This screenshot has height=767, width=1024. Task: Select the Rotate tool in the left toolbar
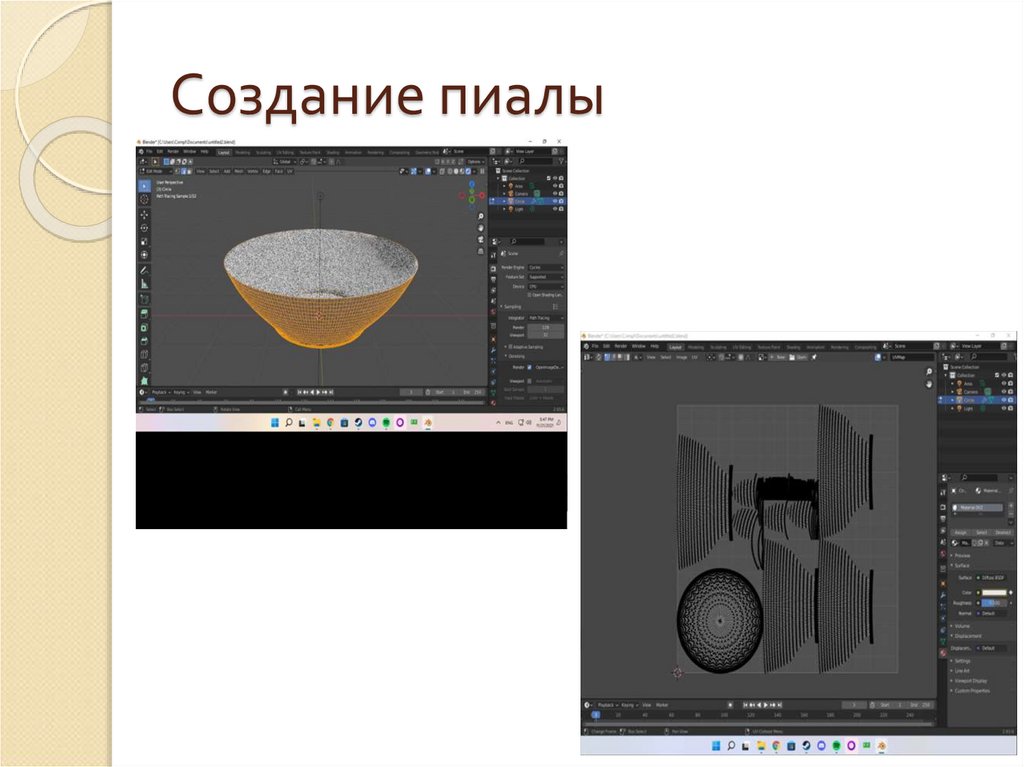pos(145,229)
